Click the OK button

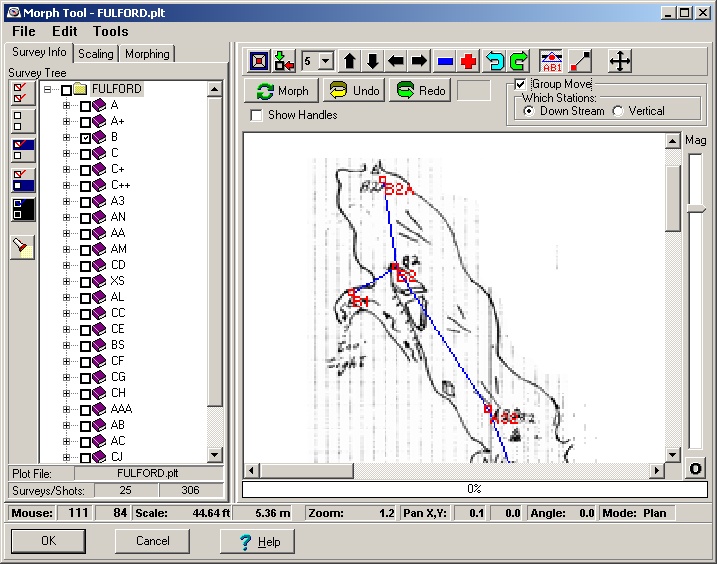coord(48,541)
